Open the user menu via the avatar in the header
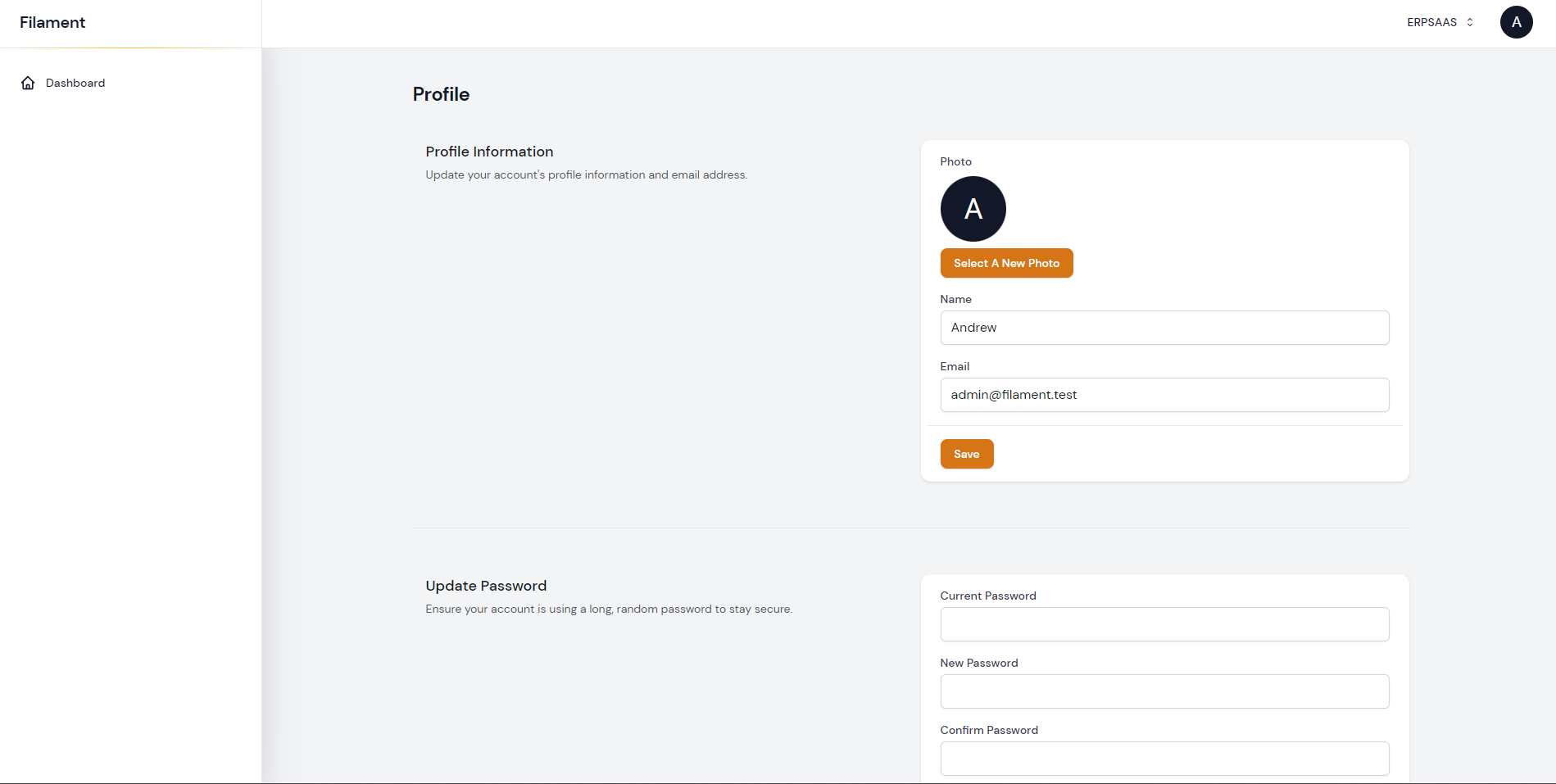The height and width of the screenshot is (784, 1556). pos(1516,22)
